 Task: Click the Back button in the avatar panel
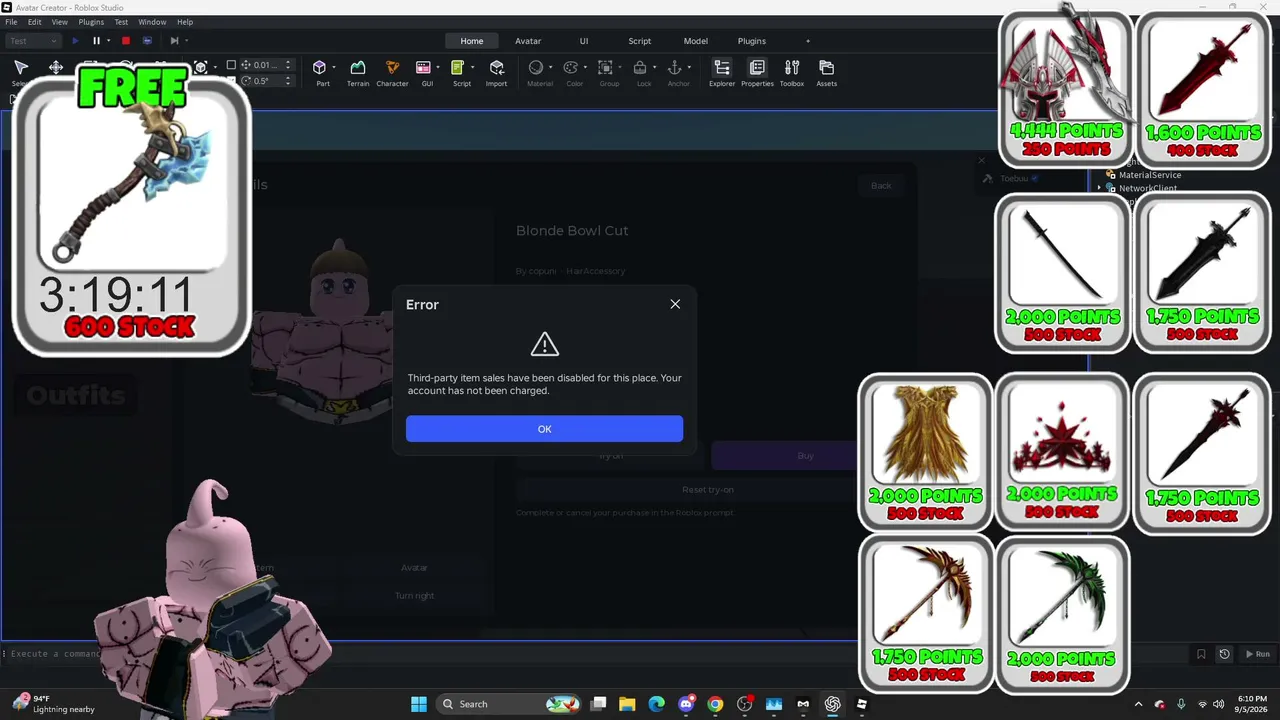click(x=881, y=185)
